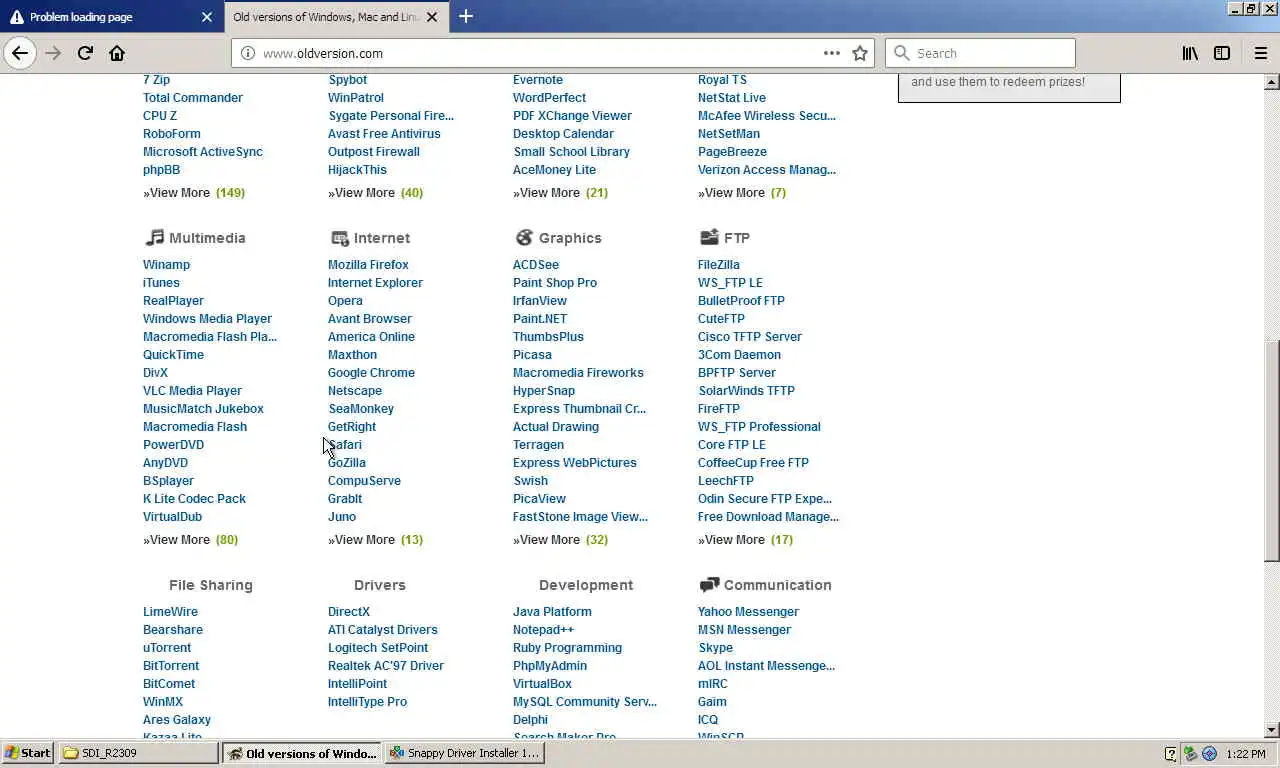View More under FTP (17)
Screen dimensions: 1280x768
(x=745, y=539)
